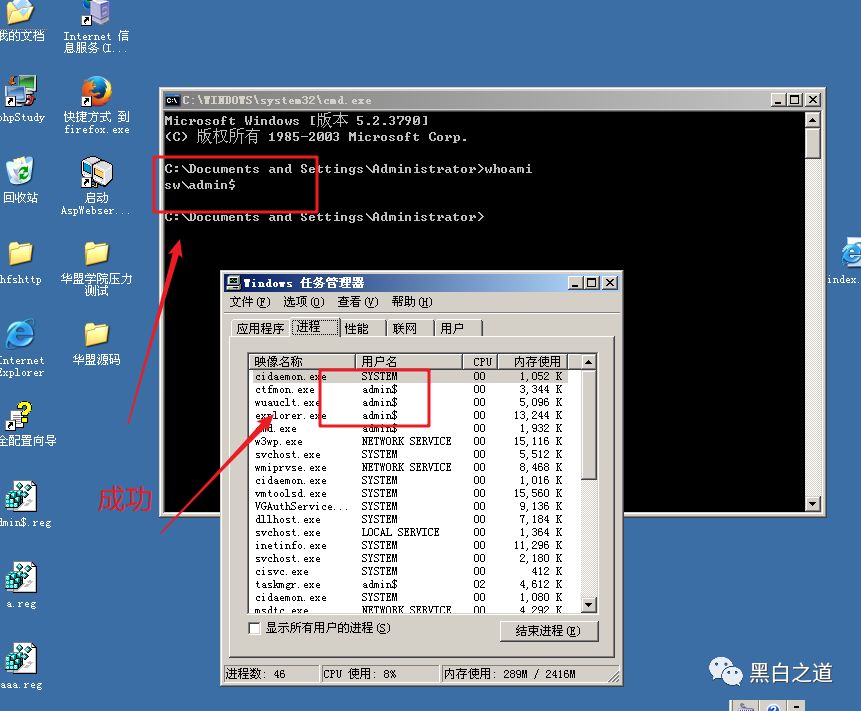Click the 结束进程 button
This screenshot has width=861, height=711.
549,631
